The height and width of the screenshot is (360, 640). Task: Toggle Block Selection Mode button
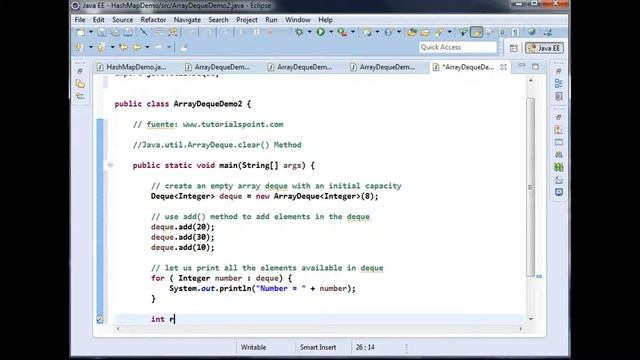[x=502, y=32]
